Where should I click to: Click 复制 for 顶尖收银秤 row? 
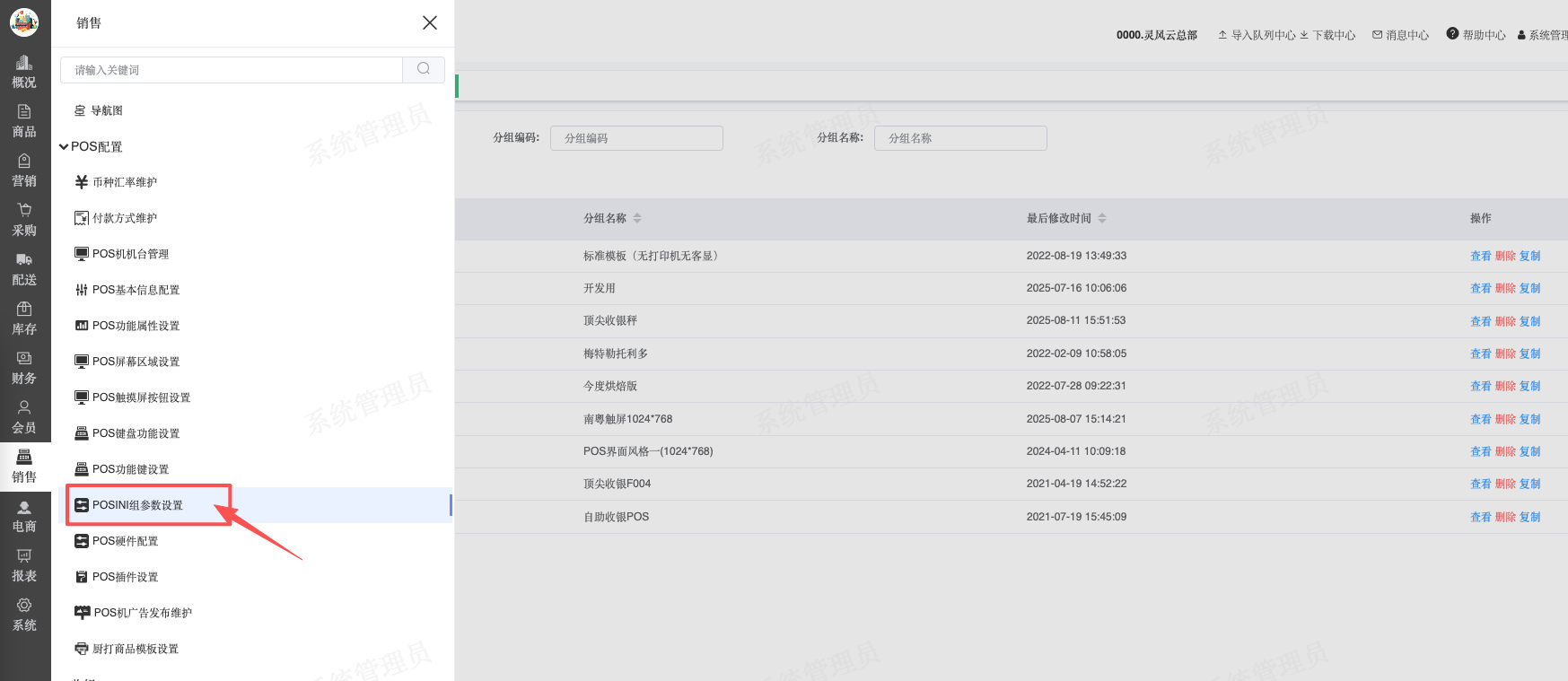pyautogui.click(x=1530, y=321)
